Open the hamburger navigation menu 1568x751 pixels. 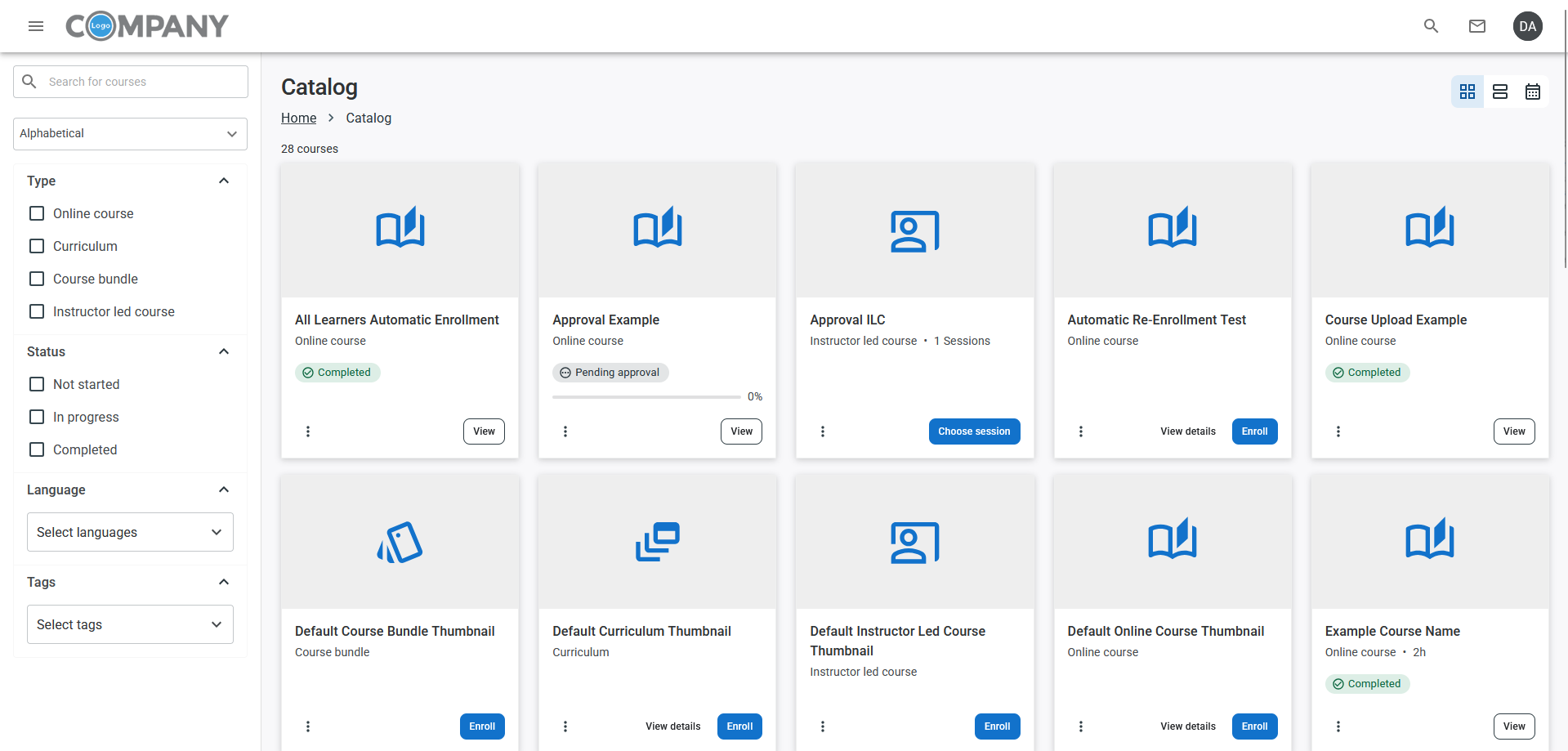36,26
